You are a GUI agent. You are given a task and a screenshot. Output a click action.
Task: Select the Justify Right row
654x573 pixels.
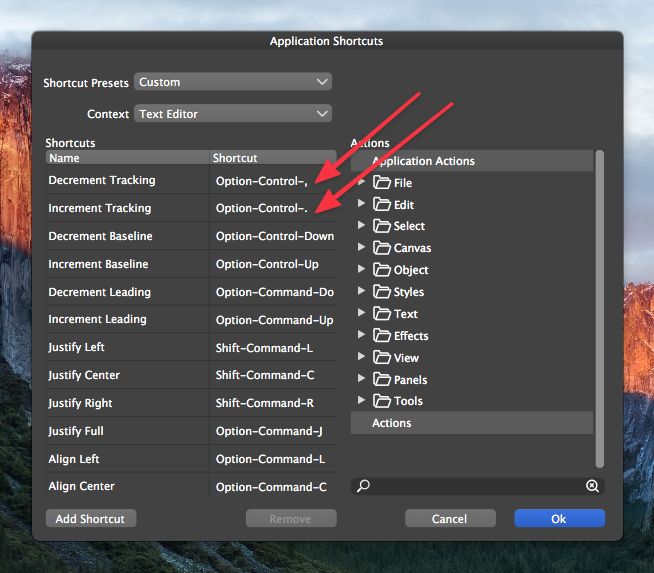191,403
